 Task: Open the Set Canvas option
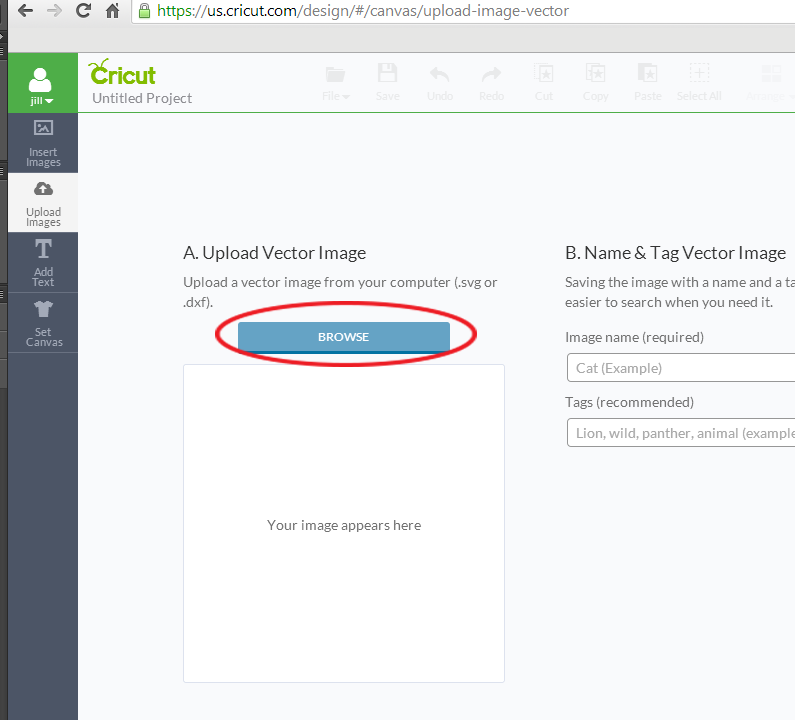43,322
